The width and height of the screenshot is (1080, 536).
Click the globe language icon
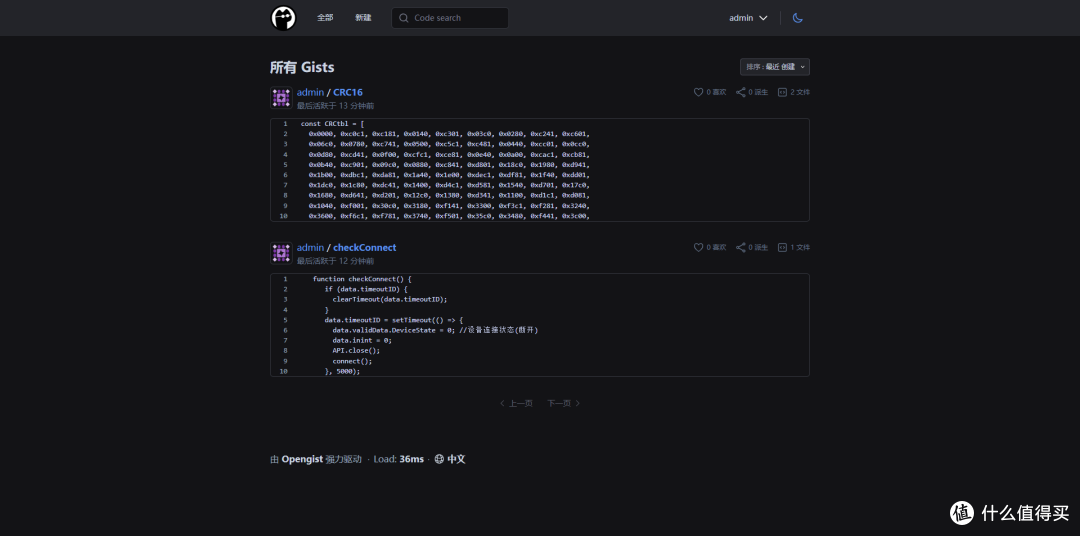coord(439,460)
